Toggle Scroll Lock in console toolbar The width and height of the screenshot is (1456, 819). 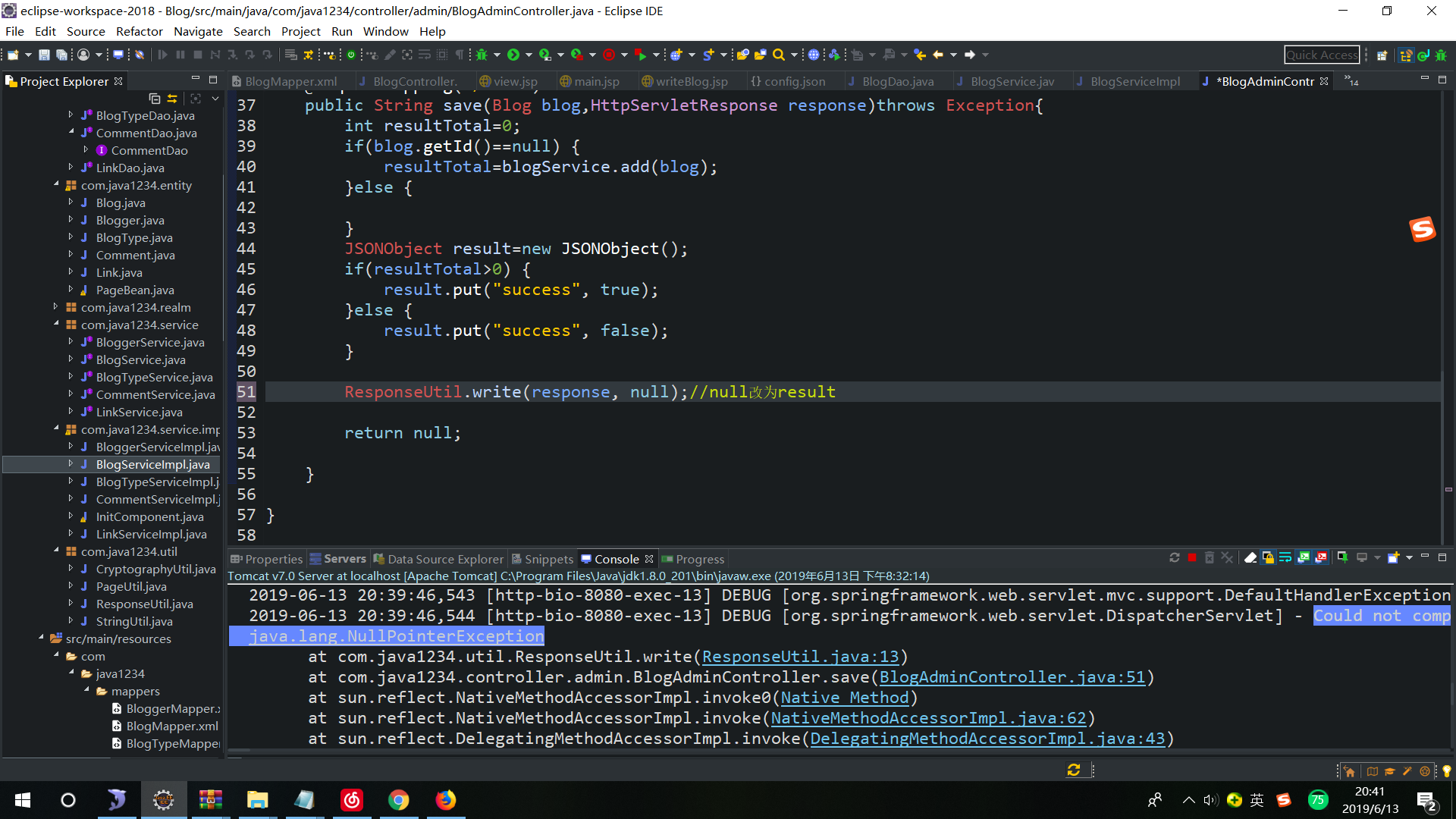pos(1268,558)
